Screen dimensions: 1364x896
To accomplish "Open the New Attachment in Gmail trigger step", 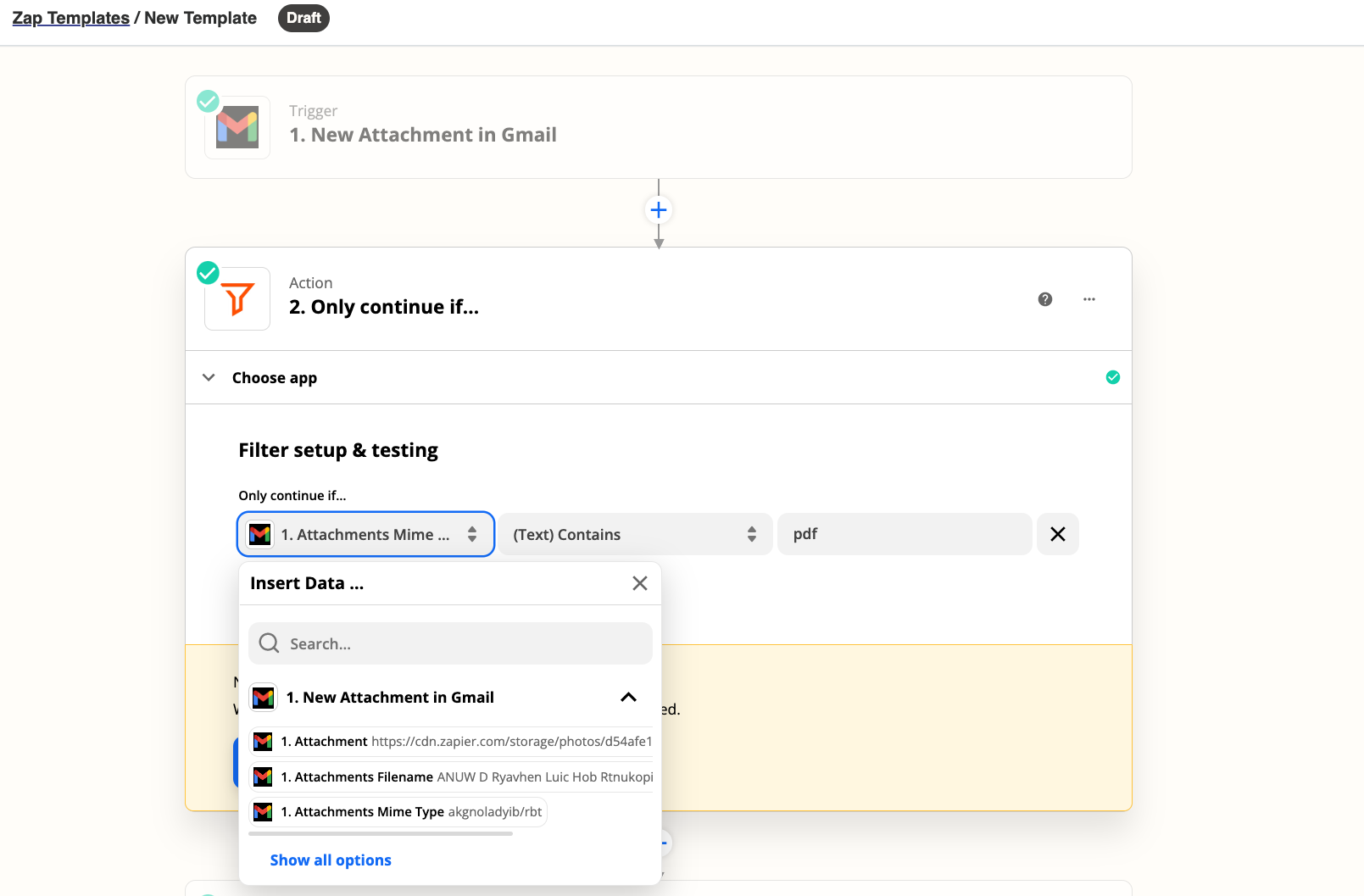I will point(659,127).
